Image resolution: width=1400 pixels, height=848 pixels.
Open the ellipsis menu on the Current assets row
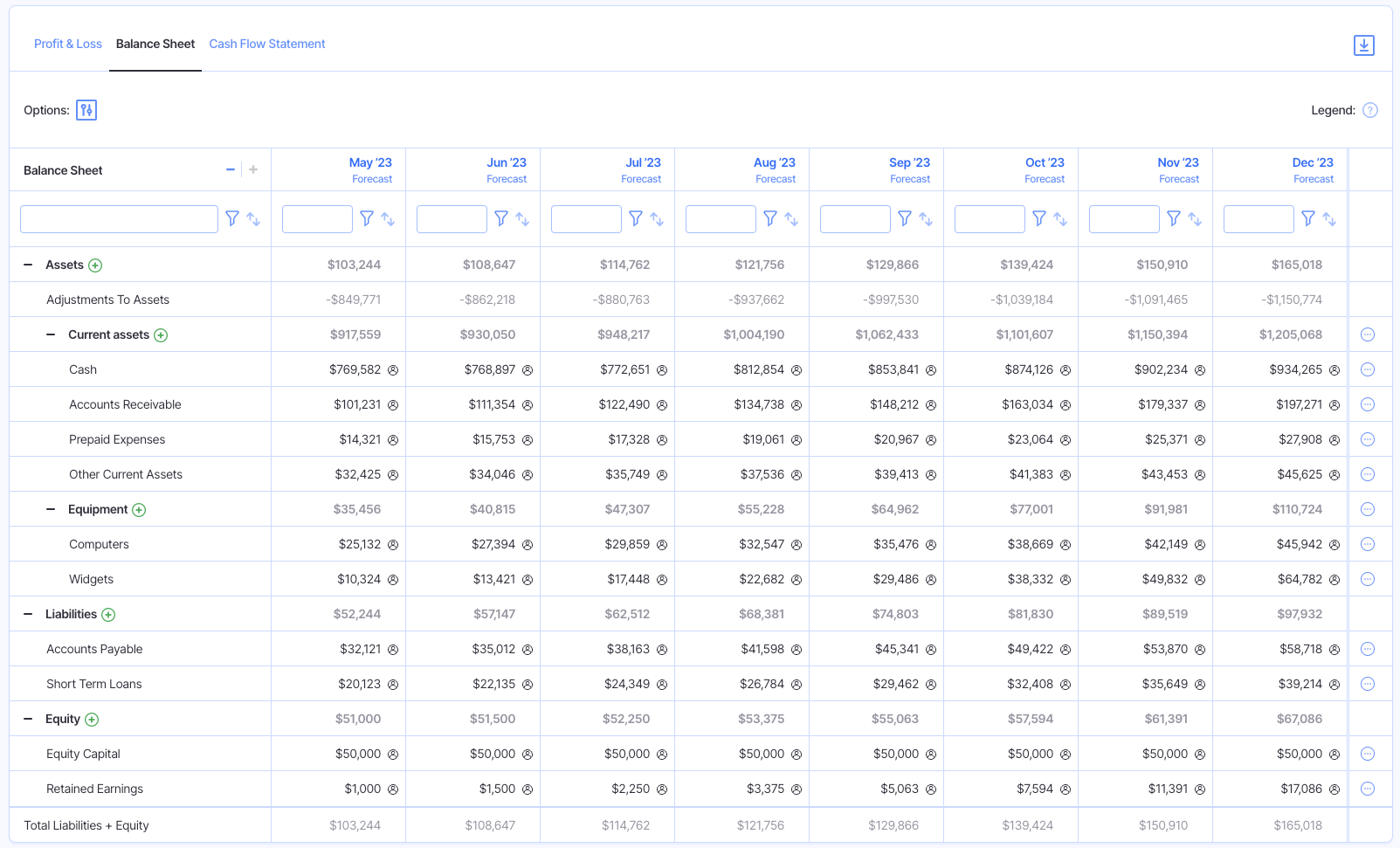(x=1368, y=334)
